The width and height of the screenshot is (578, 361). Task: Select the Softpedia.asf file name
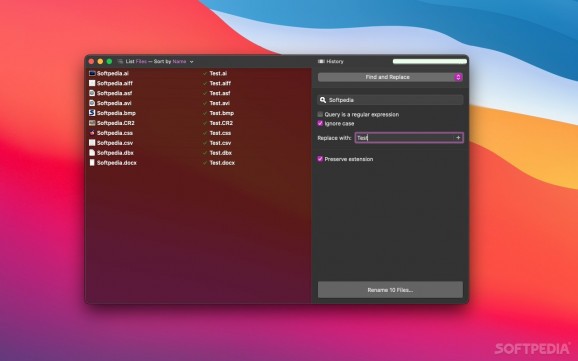pos(114,93)
